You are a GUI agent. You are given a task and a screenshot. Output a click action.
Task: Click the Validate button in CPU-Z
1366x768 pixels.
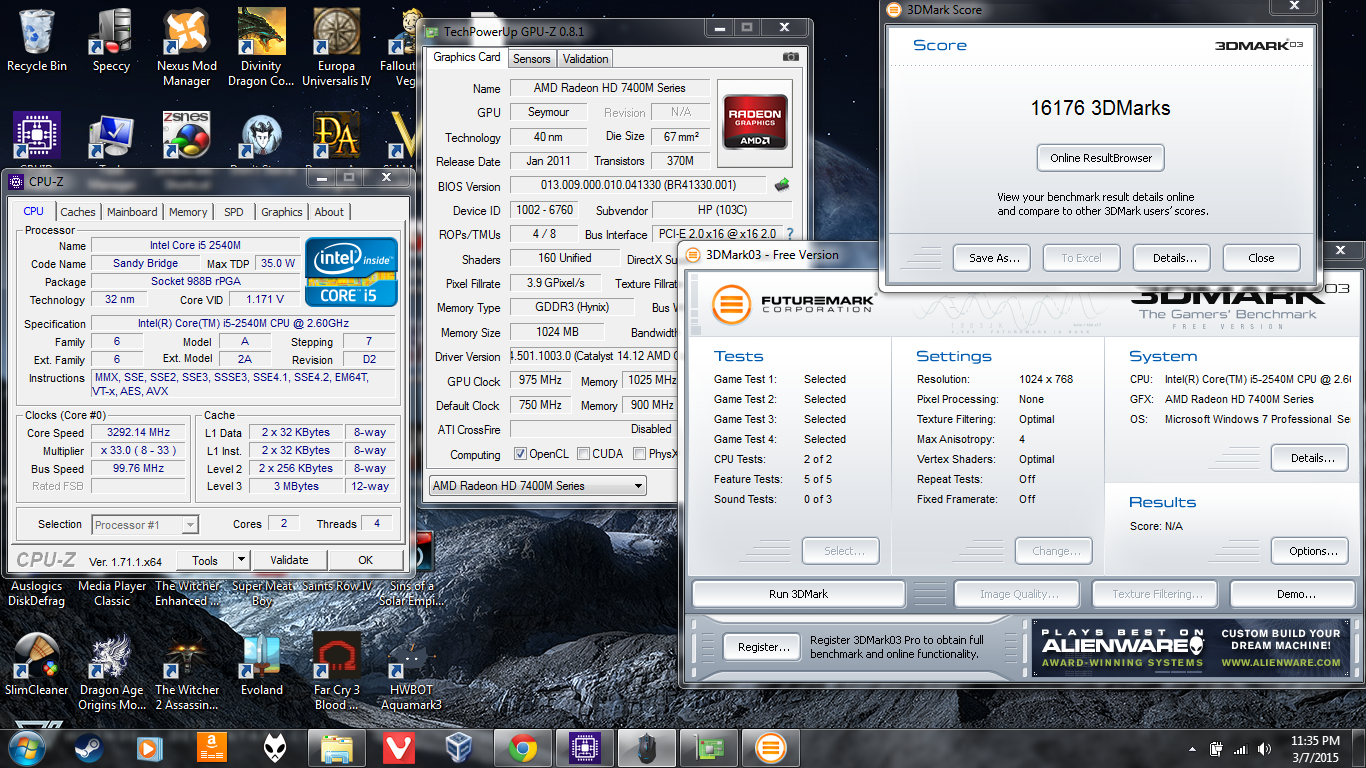click(289, 560)
